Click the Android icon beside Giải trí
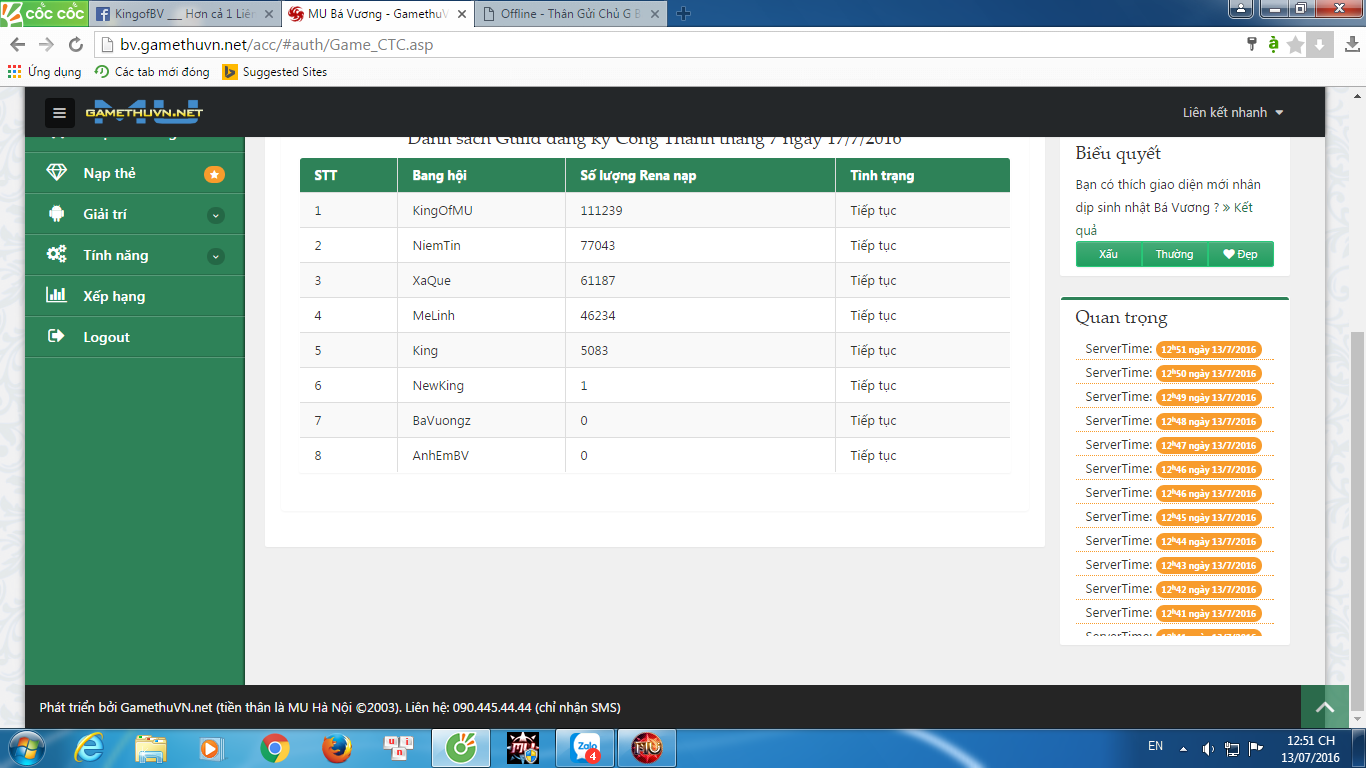The image size is (1366, 768). point(57,214)
